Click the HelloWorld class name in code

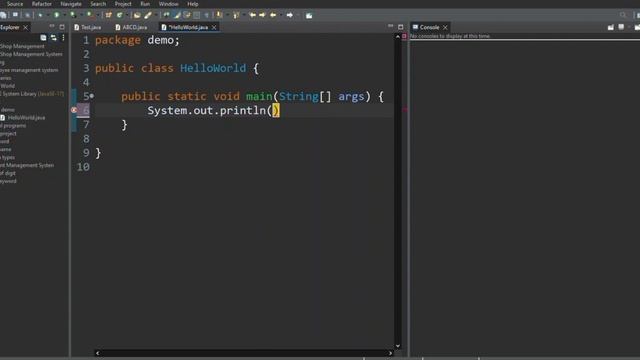pyautogui.click(x=213, y=68)
